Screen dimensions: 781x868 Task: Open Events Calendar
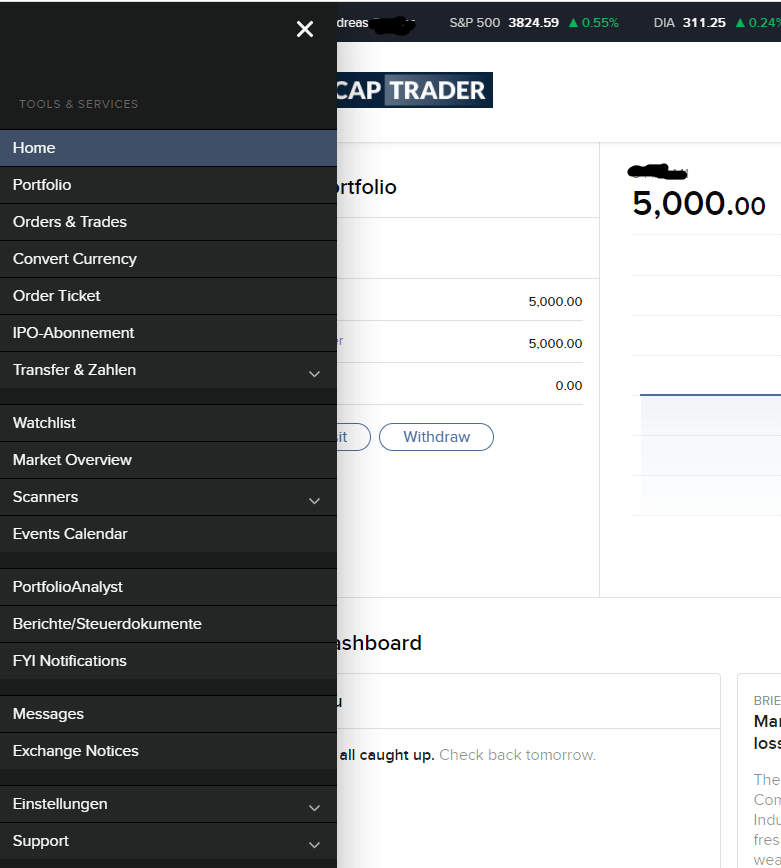click(168, 534)
